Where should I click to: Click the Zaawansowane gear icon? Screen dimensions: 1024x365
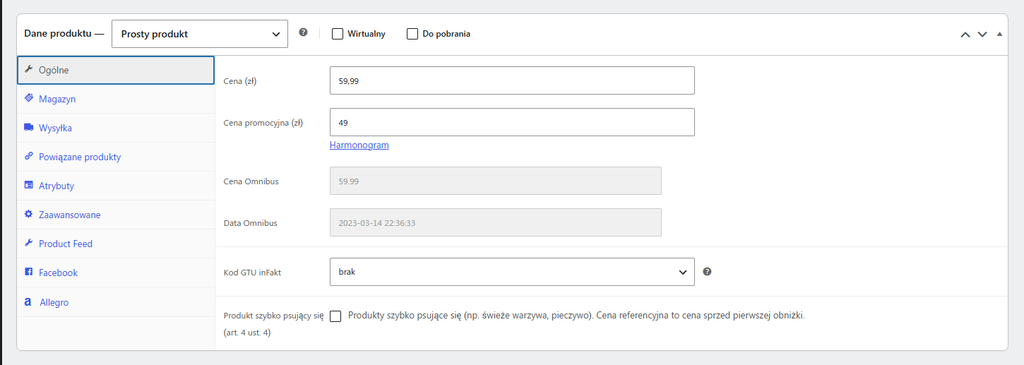28,214
